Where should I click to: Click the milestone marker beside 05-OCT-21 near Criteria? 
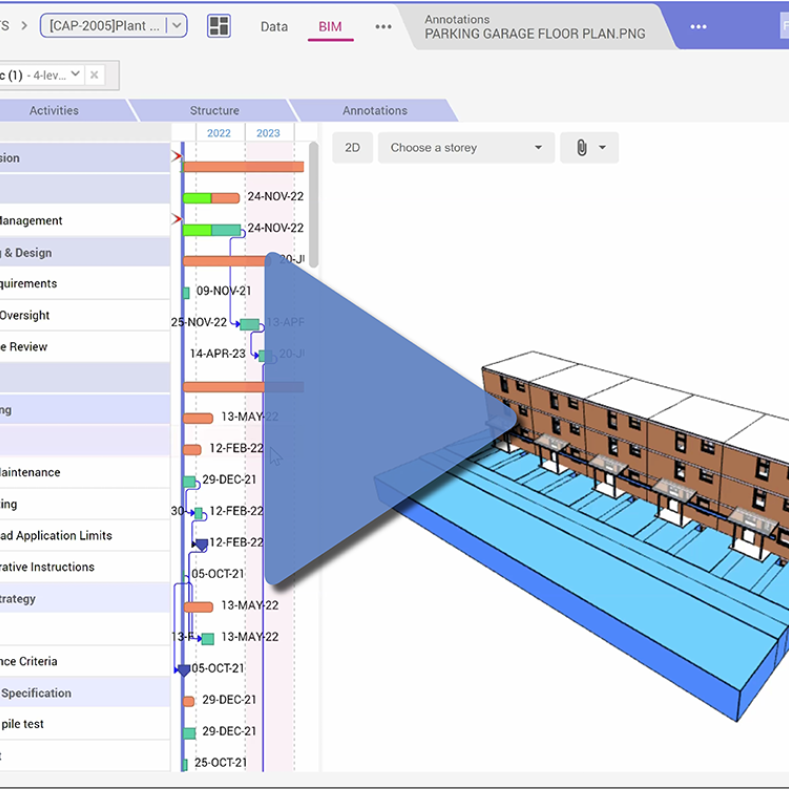184,670
